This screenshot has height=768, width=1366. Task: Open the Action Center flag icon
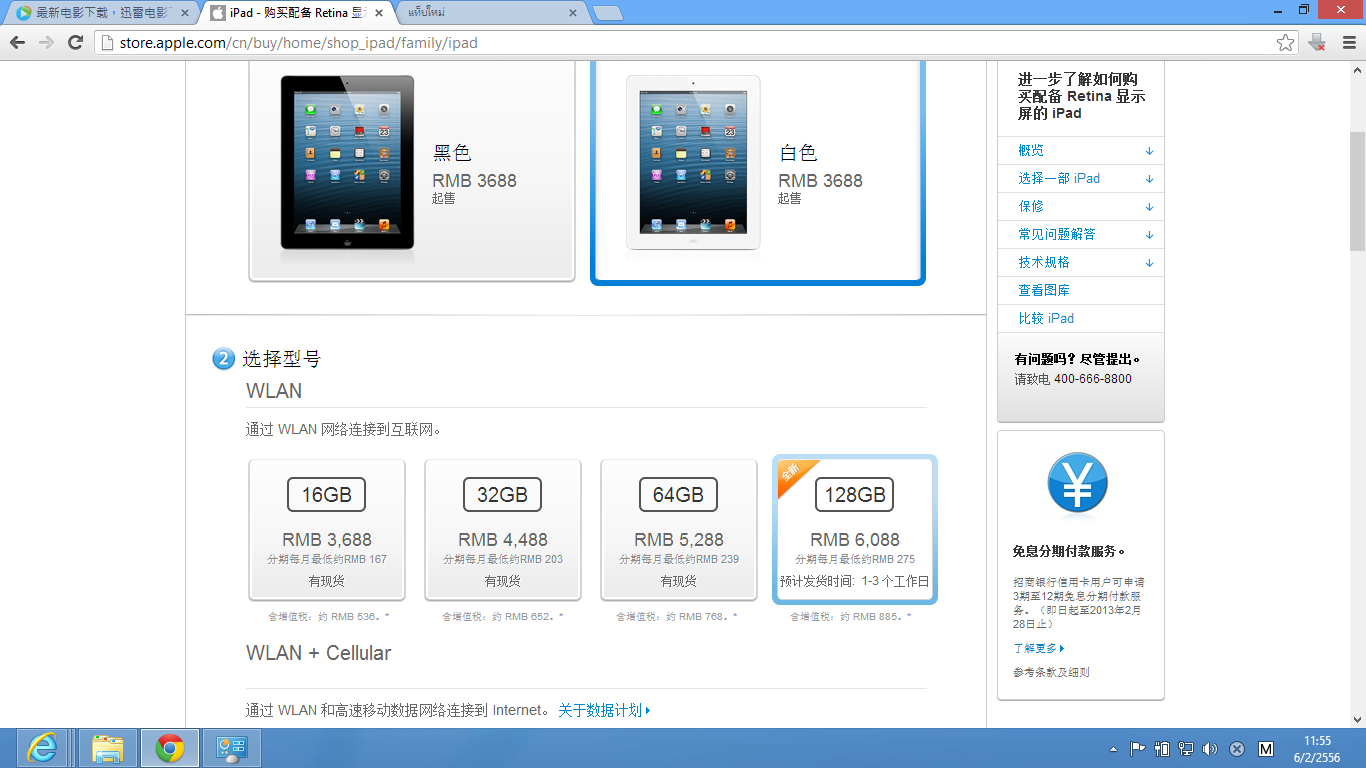(1137, 749)
